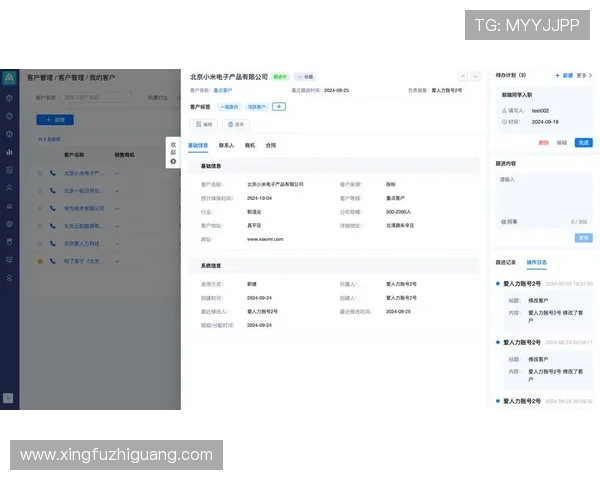The width and height of the screenshot is (600, 480).
Task: Open customer 知了育才 link in list
Action: 84,261
